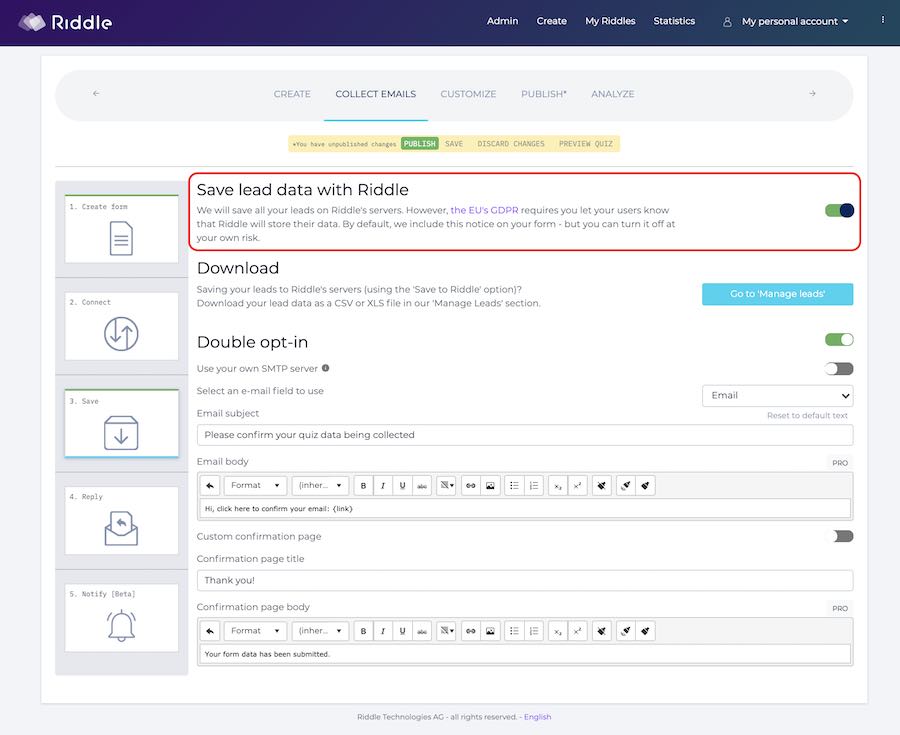Insert a link in the Confirmation page body toolbar
900x735 pixels.
pyautogui.click(x=471, y=631)
